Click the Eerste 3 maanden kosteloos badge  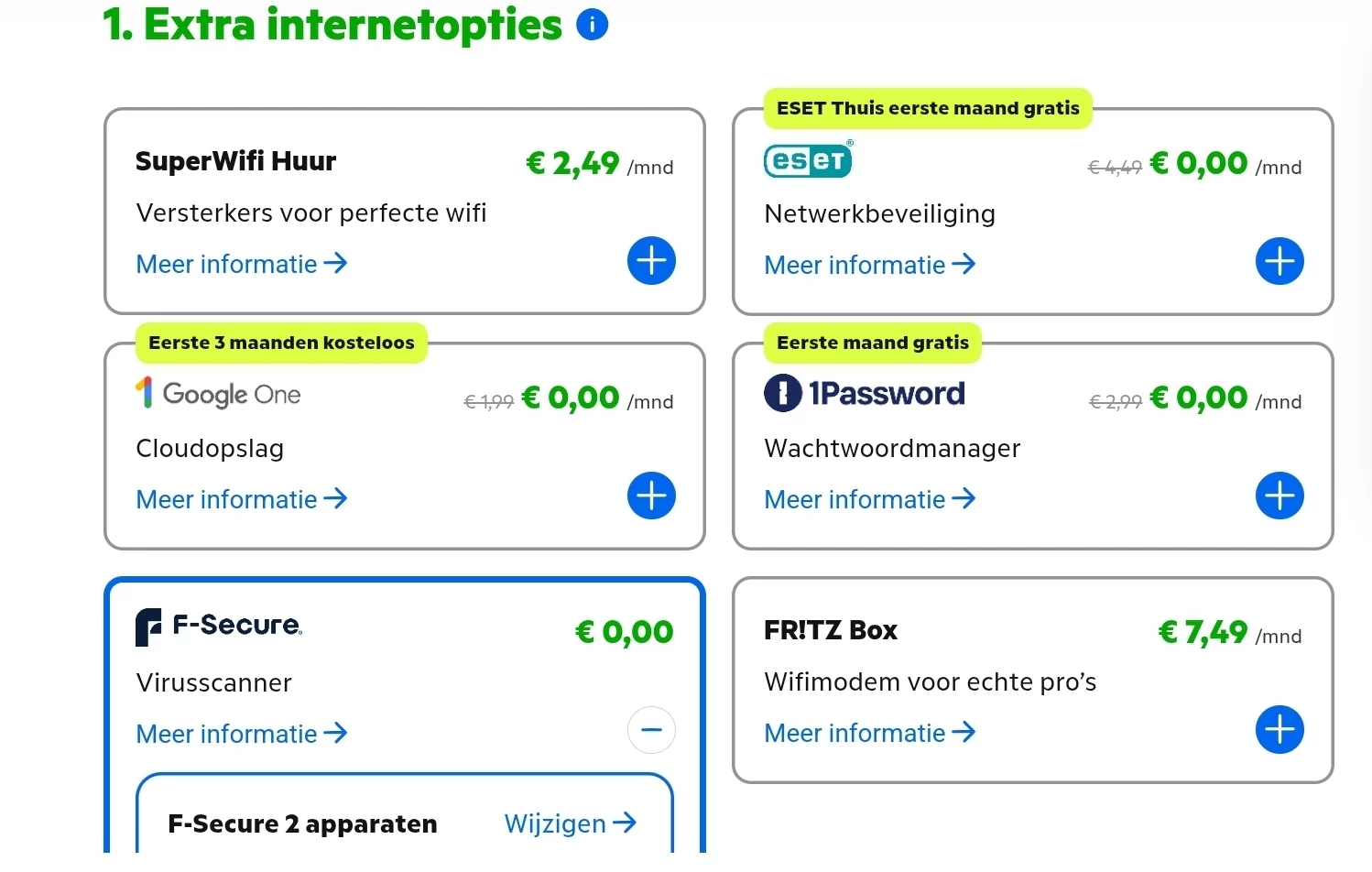(281, 343)
